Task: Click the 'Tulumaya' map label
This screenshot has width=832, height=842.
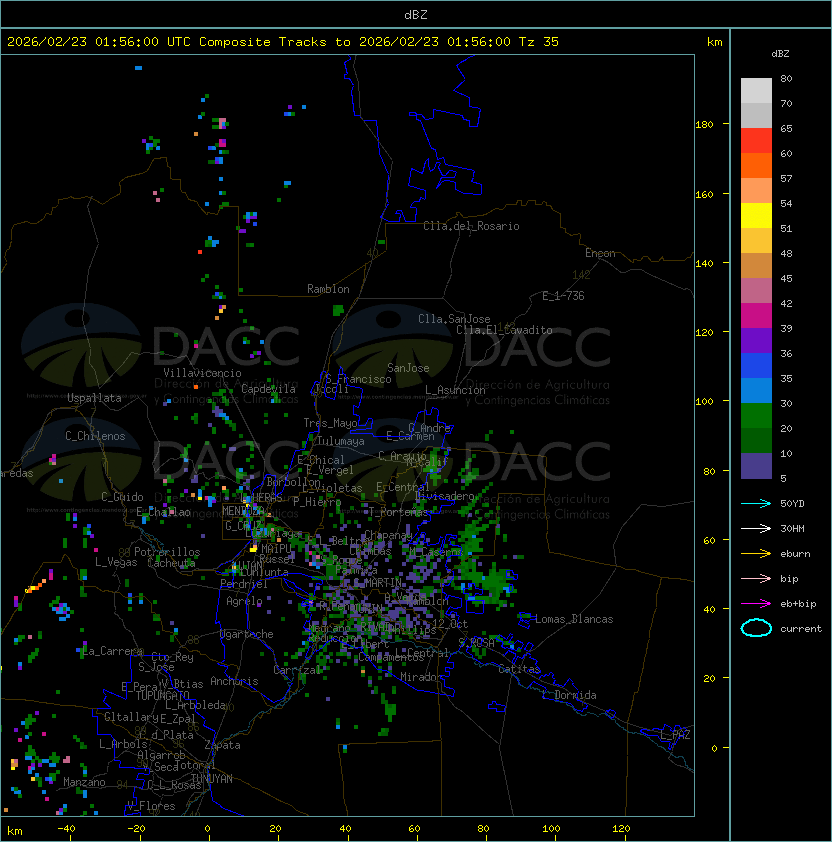Action: 341,441
